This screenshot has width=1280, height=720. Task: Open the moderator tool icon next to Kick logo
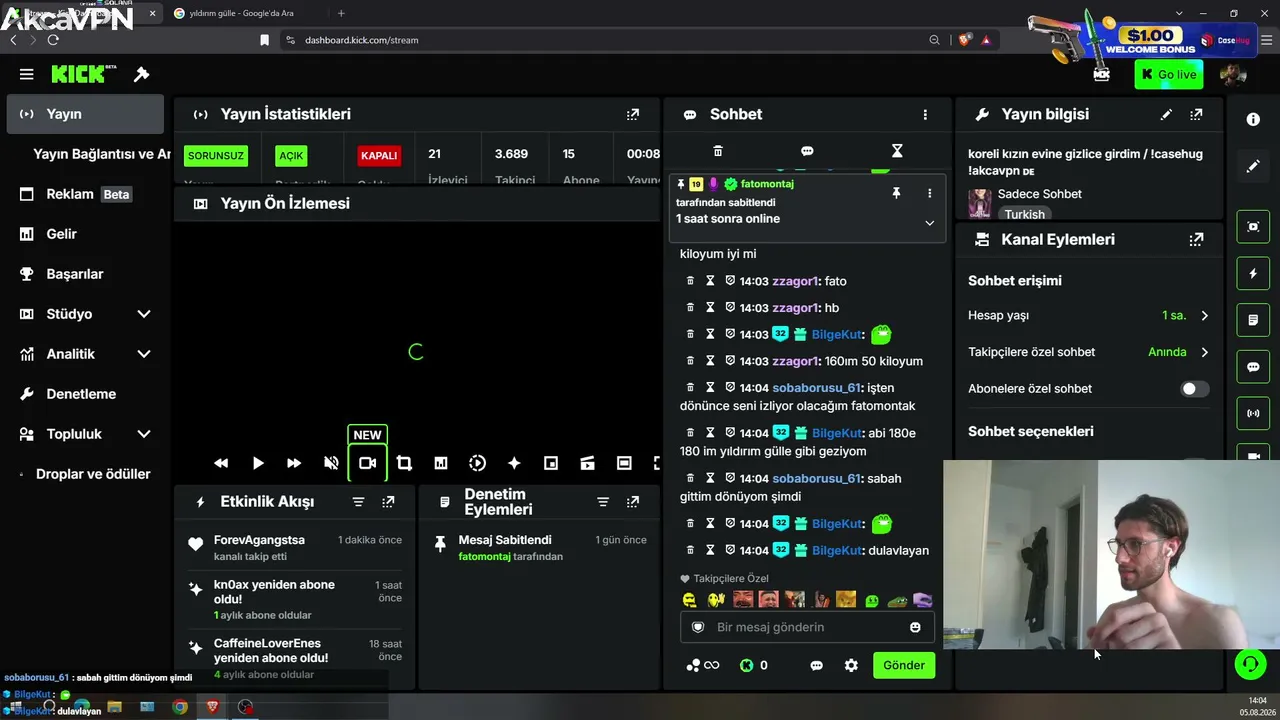click(x=142, y=74)
